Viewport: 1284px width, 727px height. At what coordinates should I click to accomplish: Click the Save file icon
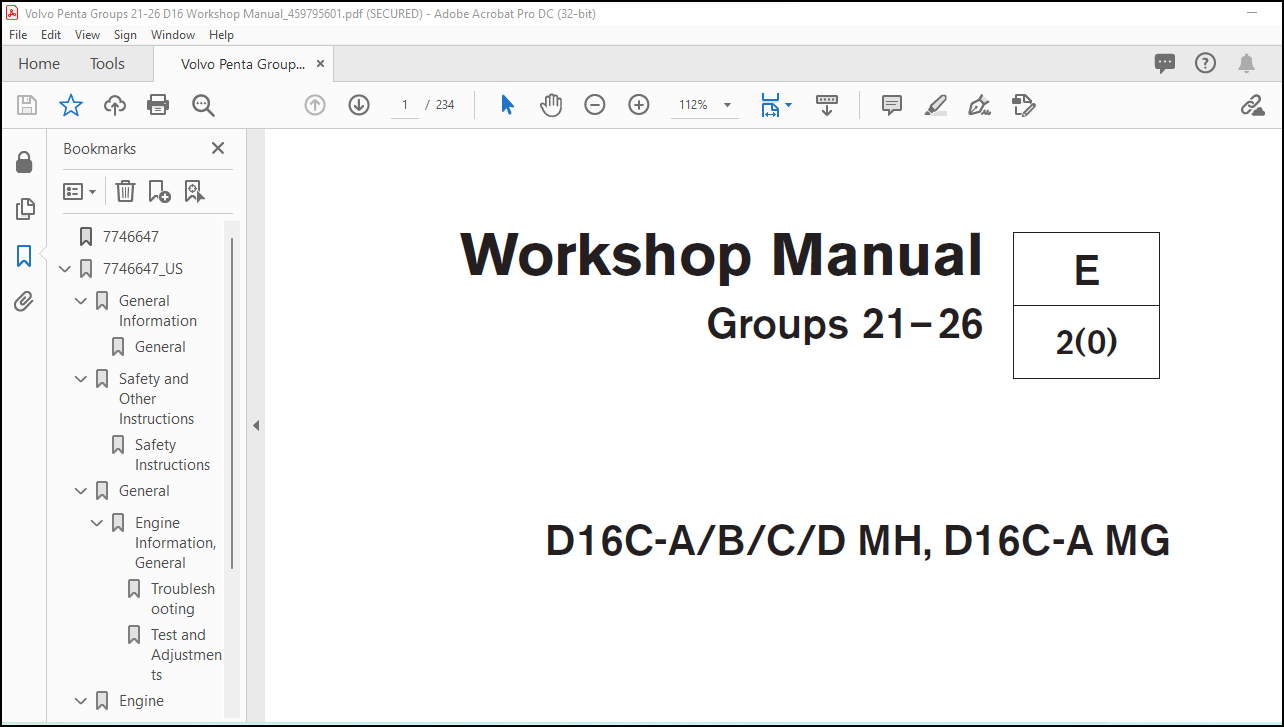(x=27, y=105)
